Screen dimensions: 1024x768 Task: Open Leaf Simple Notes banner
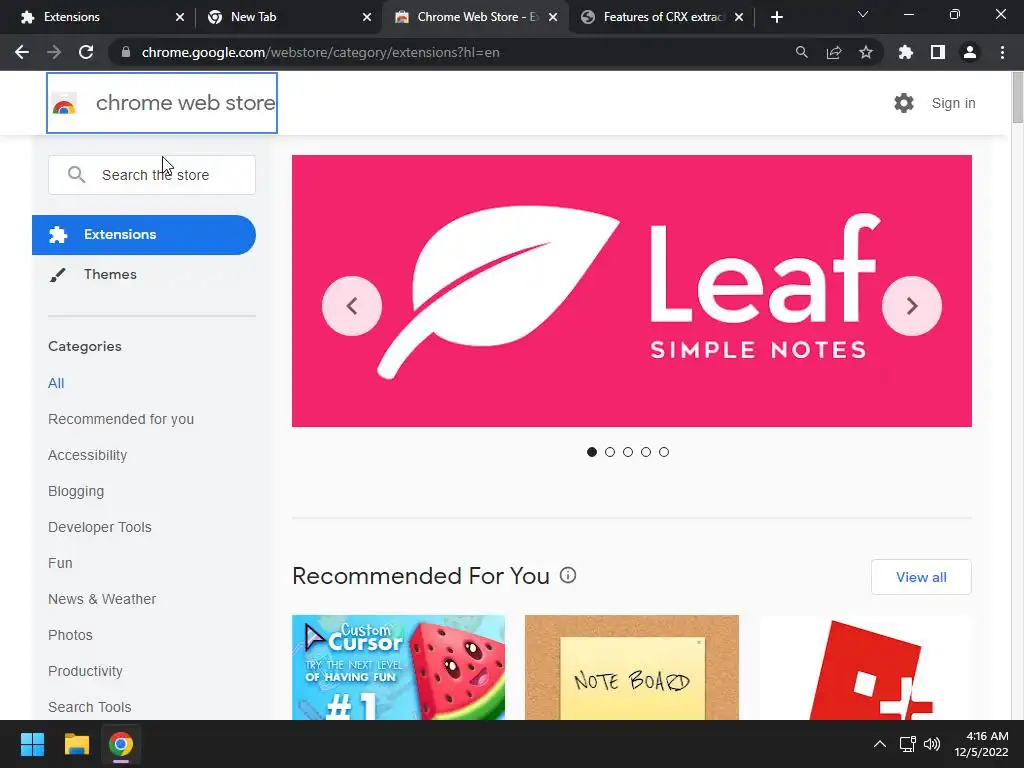[632, 291]
